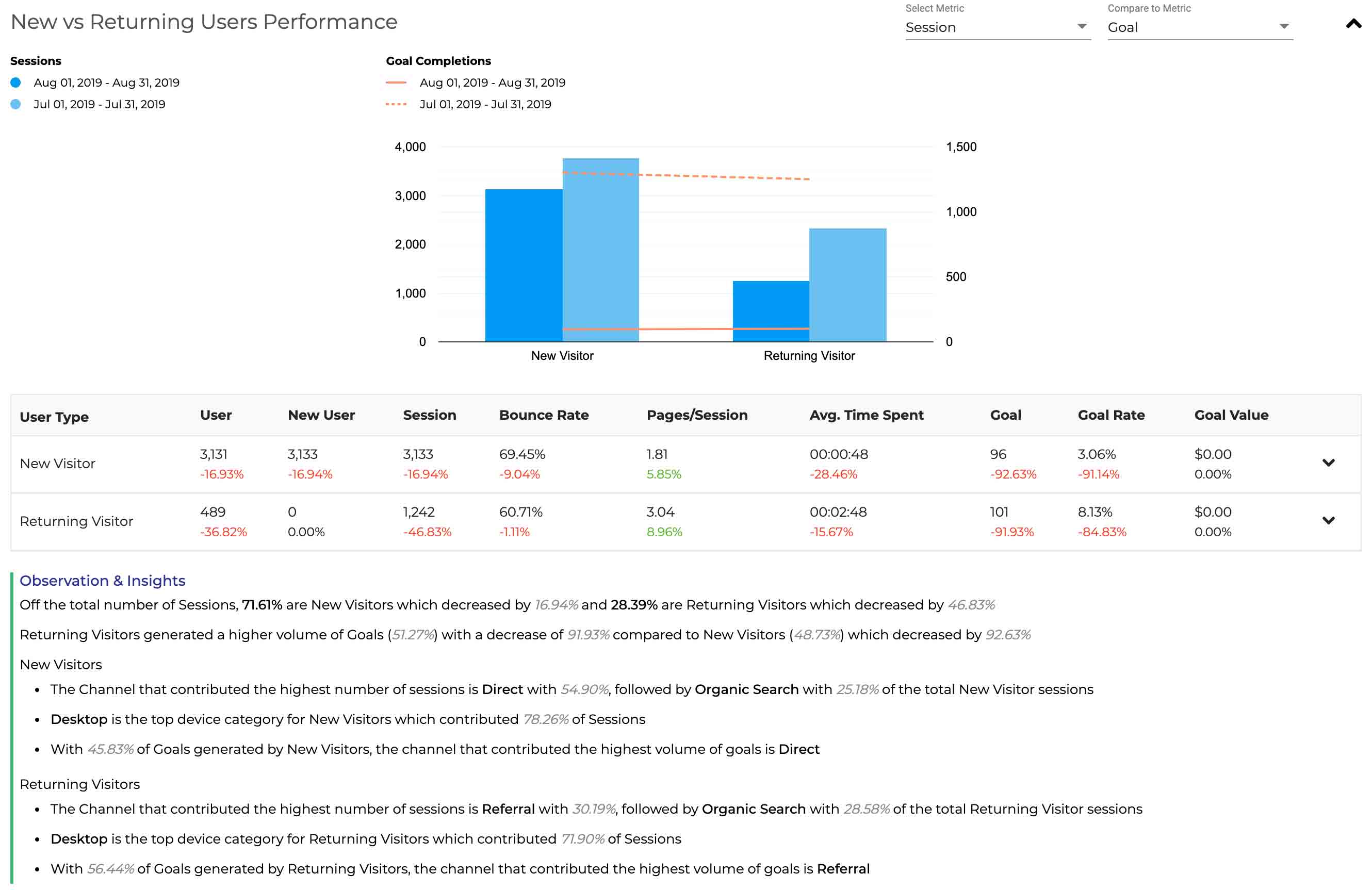Toggle Aug 2019 Sessions legend dot
This screenshot has height=890, width=1372.
coord(16,83)
